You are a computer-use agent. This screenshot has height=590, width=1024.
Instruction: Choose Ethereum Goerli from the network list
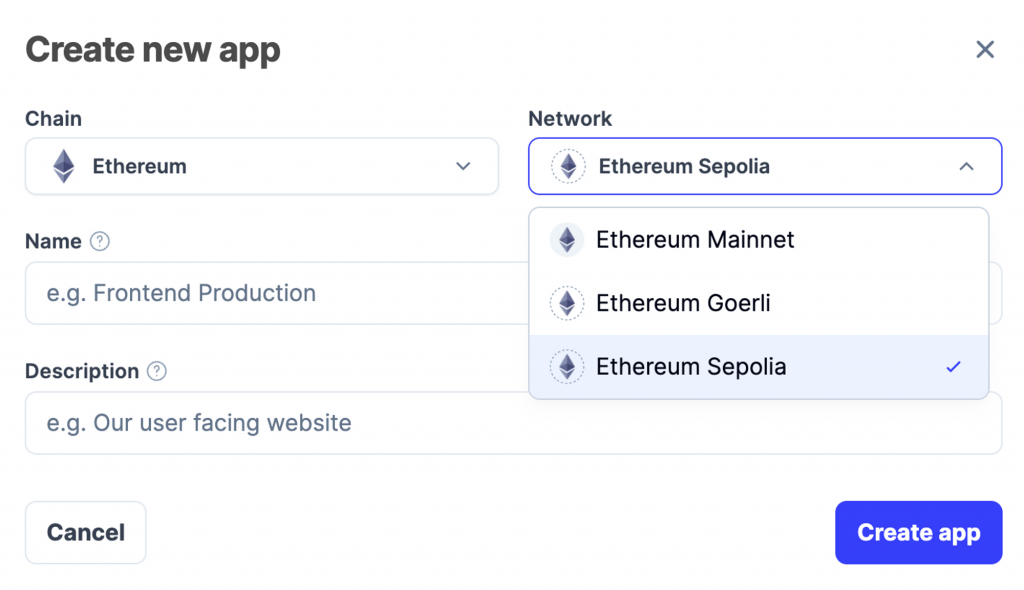coord(683,303)
